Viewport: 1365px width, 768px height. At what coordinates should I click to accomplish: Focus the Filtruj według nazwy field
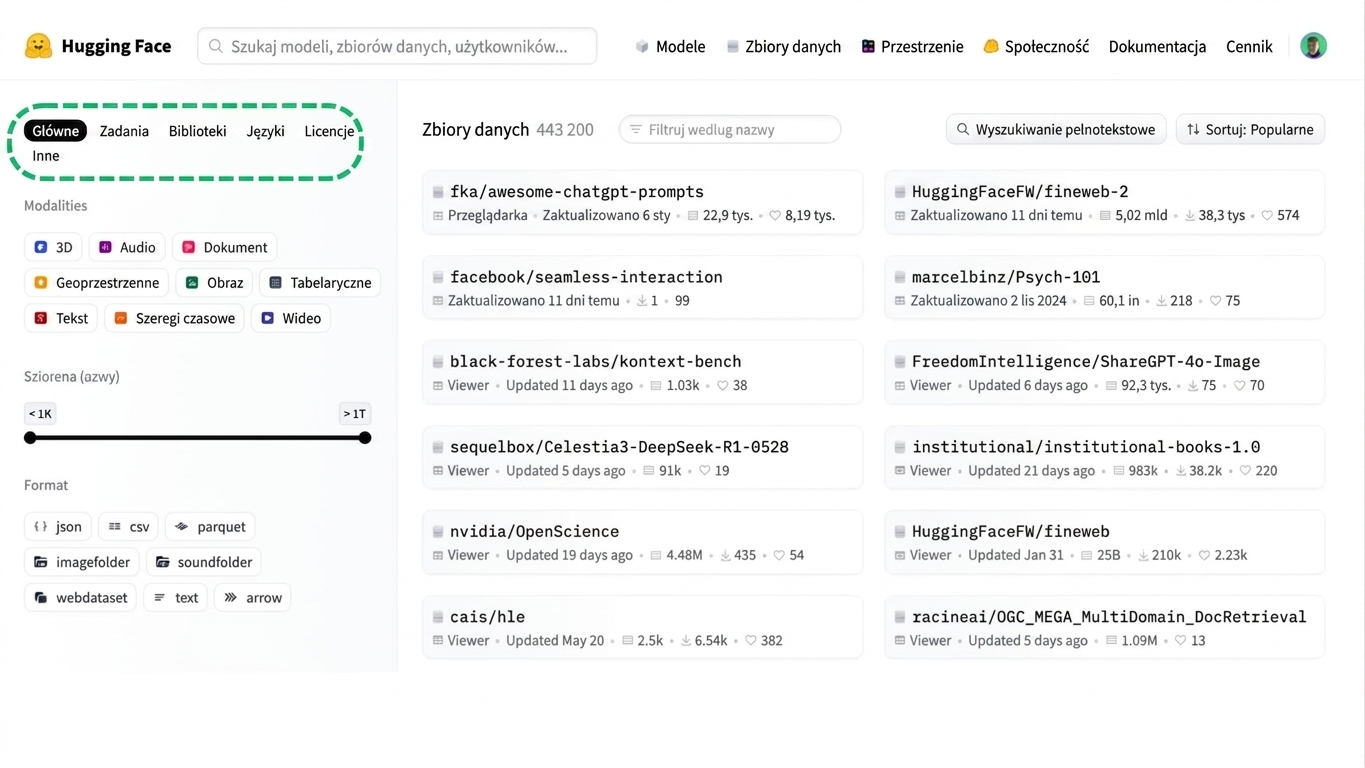730,129
